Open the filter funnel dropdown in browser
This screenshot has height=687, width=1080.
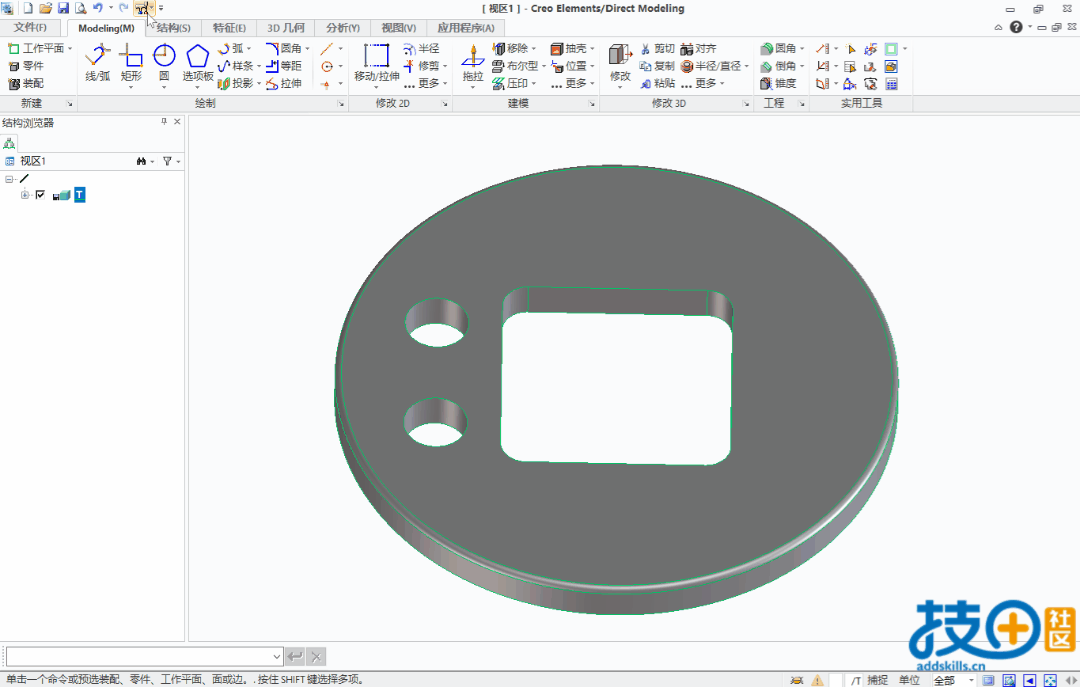178,161
